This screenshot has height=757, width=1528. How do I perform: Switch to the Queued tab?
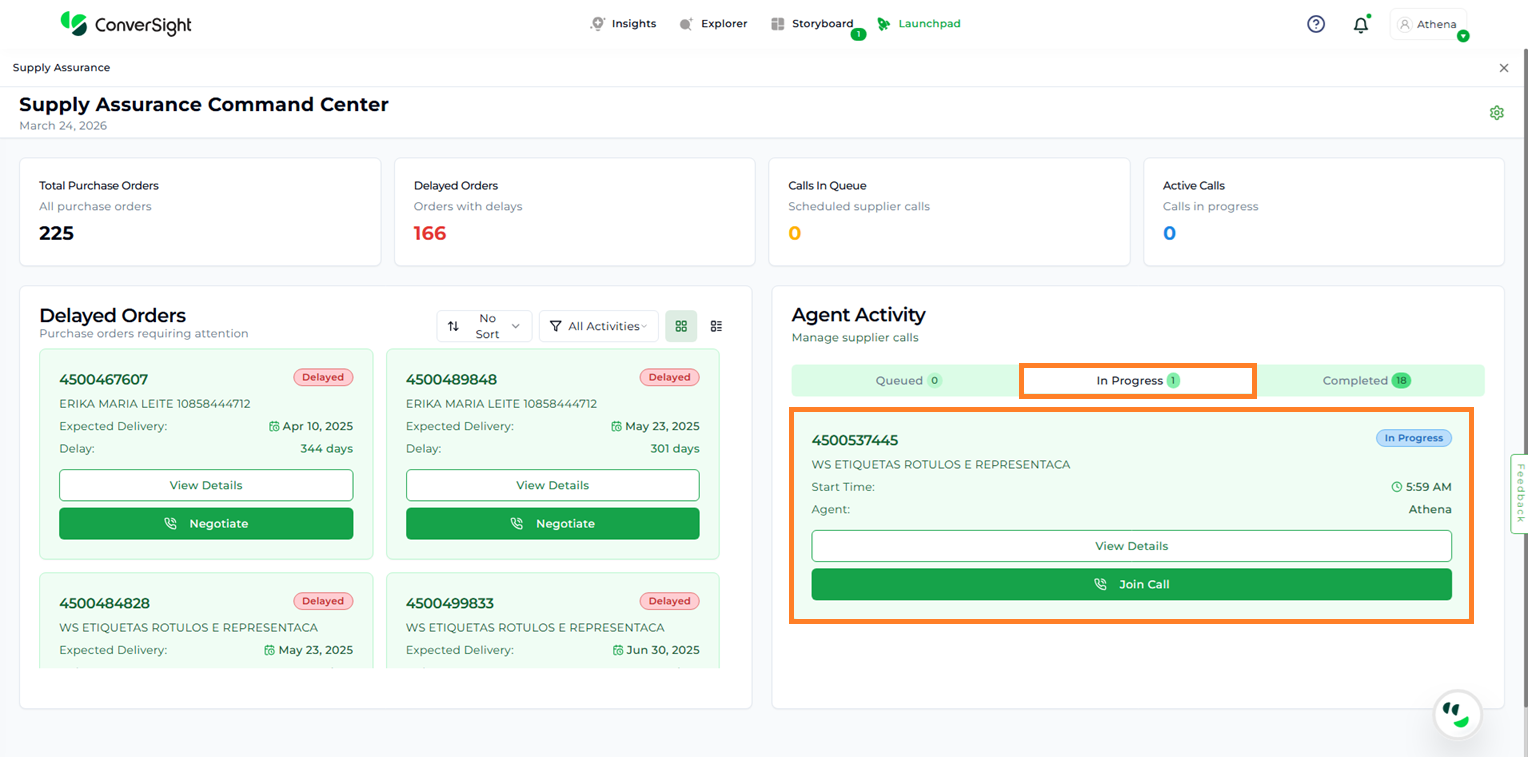point(906,381)
